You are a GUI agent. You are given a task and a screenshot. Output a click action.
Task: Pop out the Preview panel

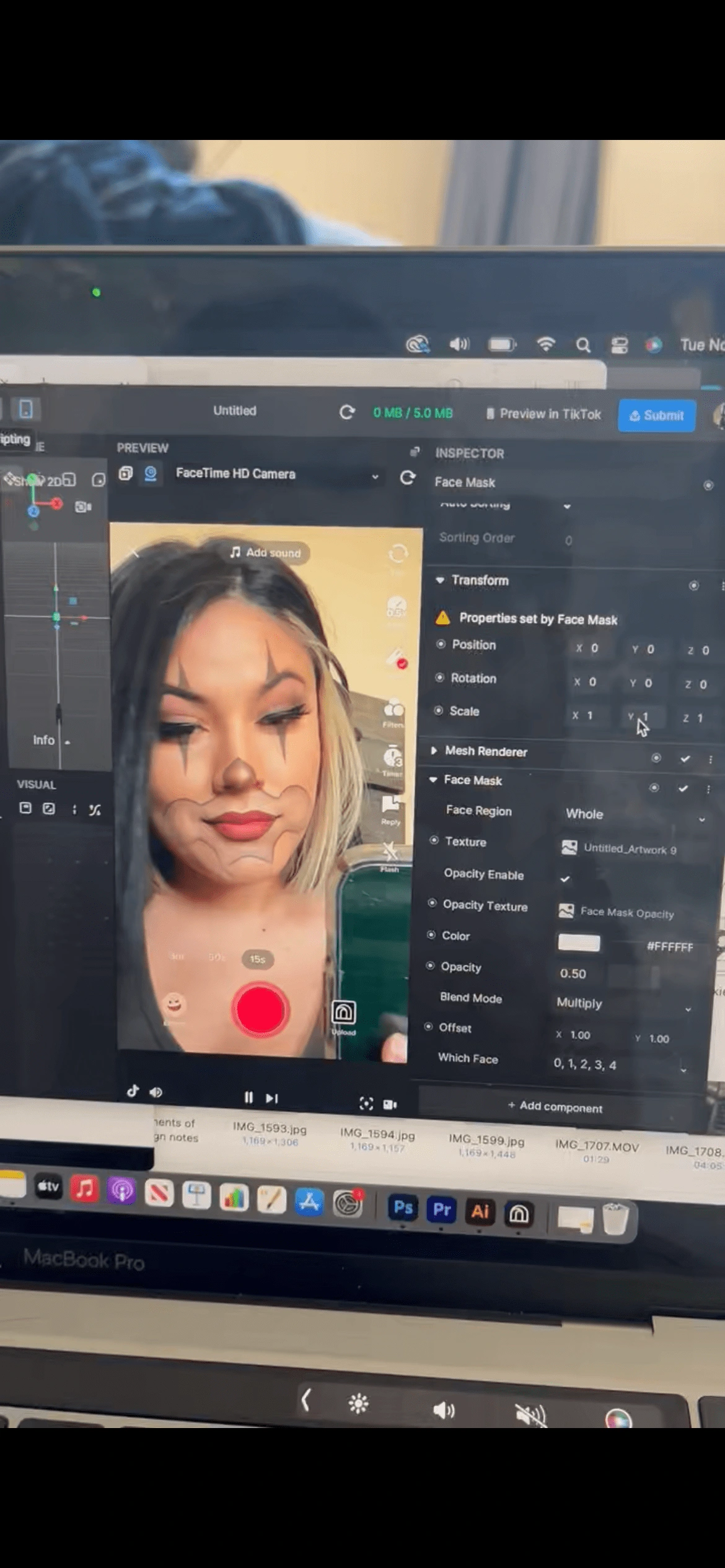point(415,451)
